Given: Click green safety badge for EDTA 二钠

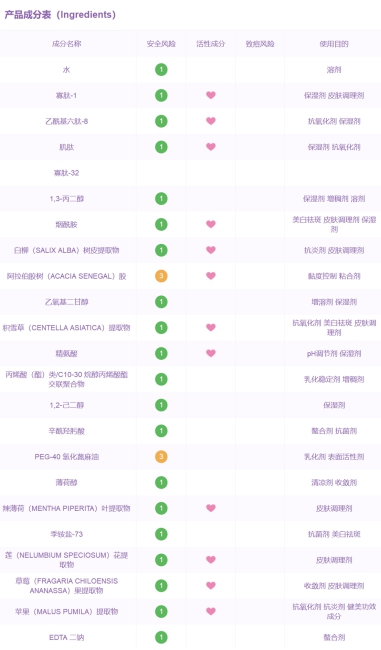Looking at the screenshot, I should 161,637.
